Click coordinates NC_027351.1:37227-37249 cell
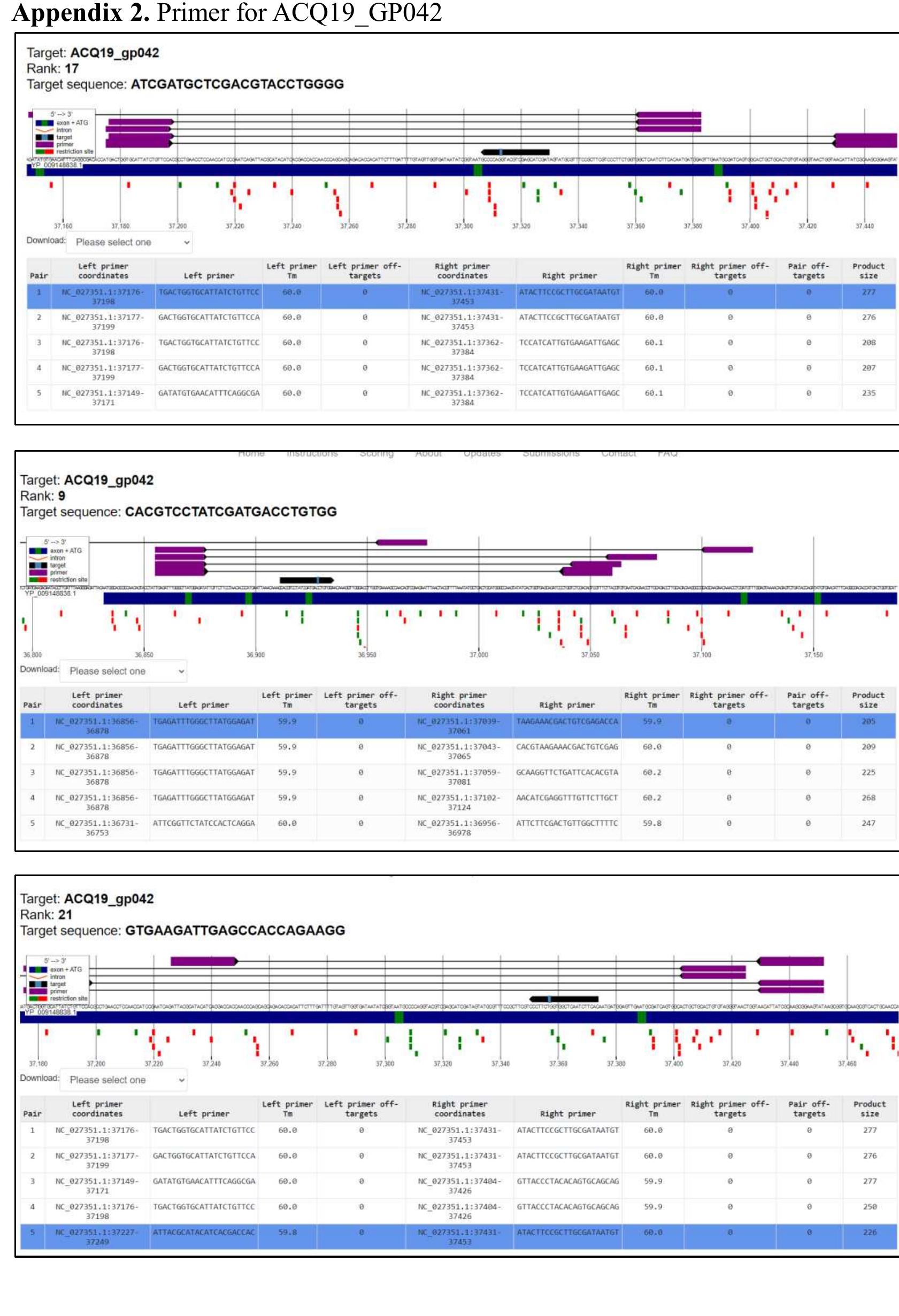Screen dimensions: 899x1316 [x=97, y=1237]
